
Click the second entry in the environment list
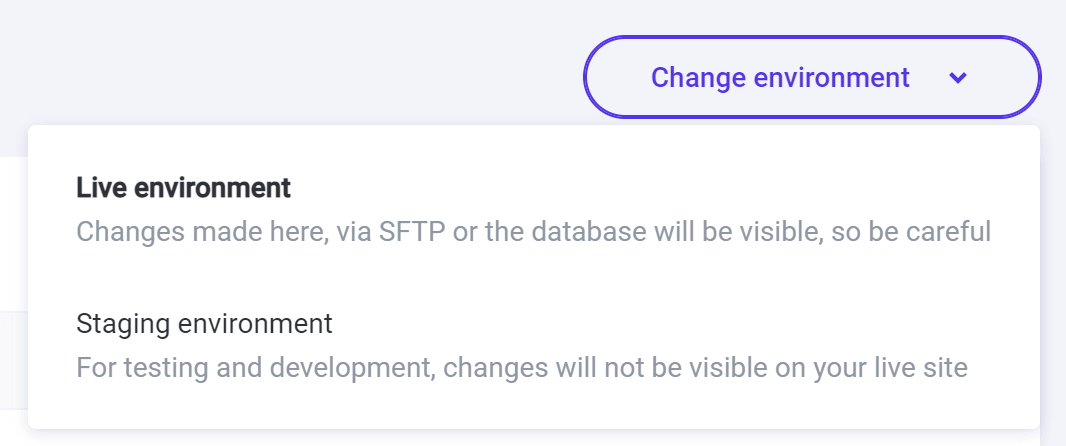(533, 346)
